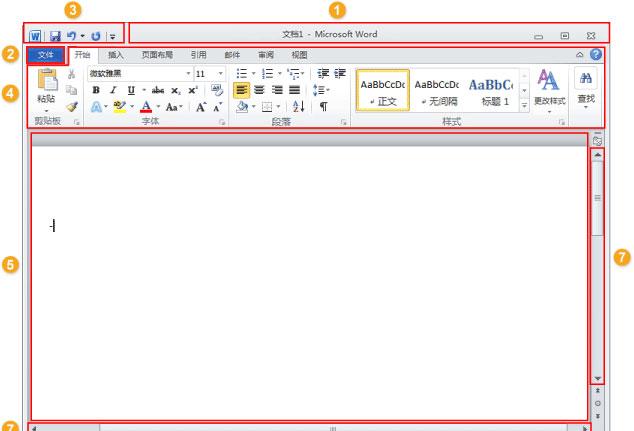The height and width of the screenshot is (431, 634).
Task: Click the Text Effects glowing A icon
Action: (96, 107)
